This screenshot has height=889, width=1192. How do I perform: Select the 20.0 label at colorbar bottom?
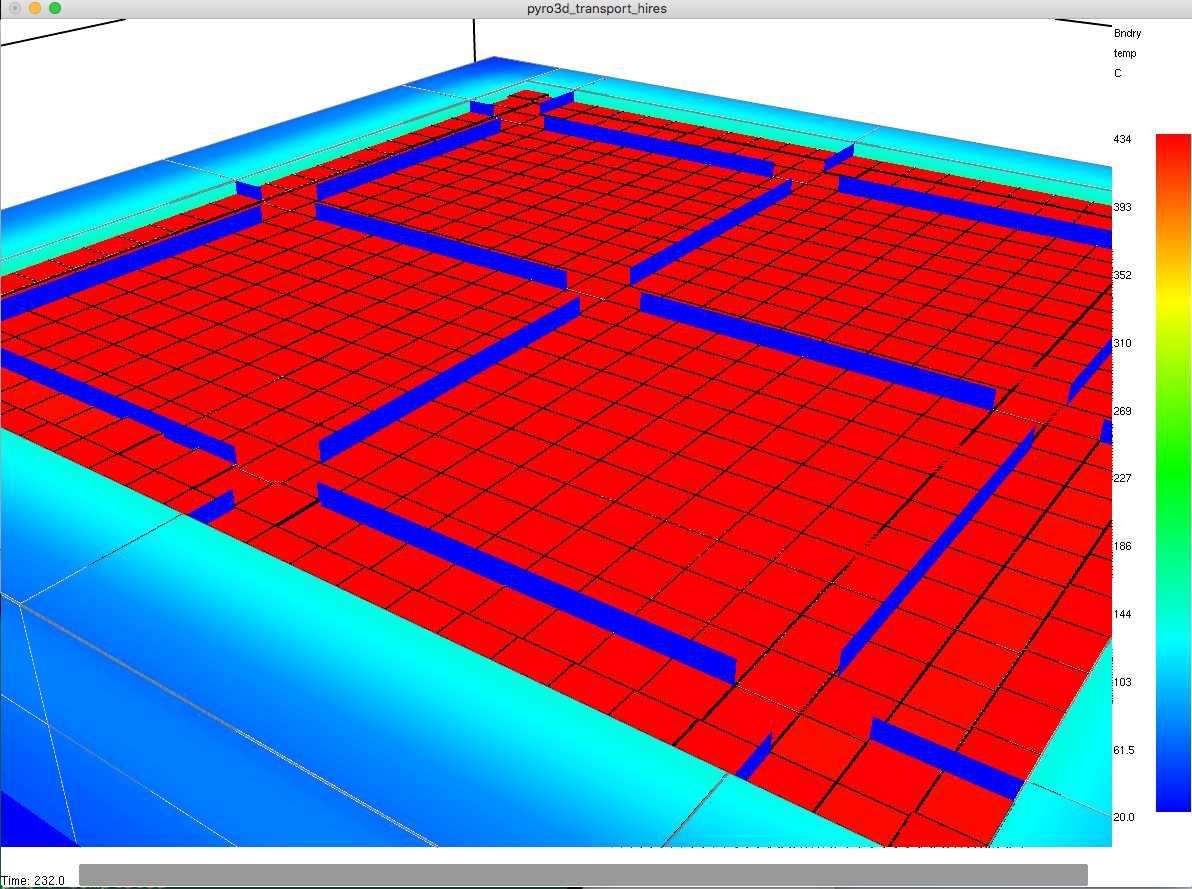(1124, 817)
